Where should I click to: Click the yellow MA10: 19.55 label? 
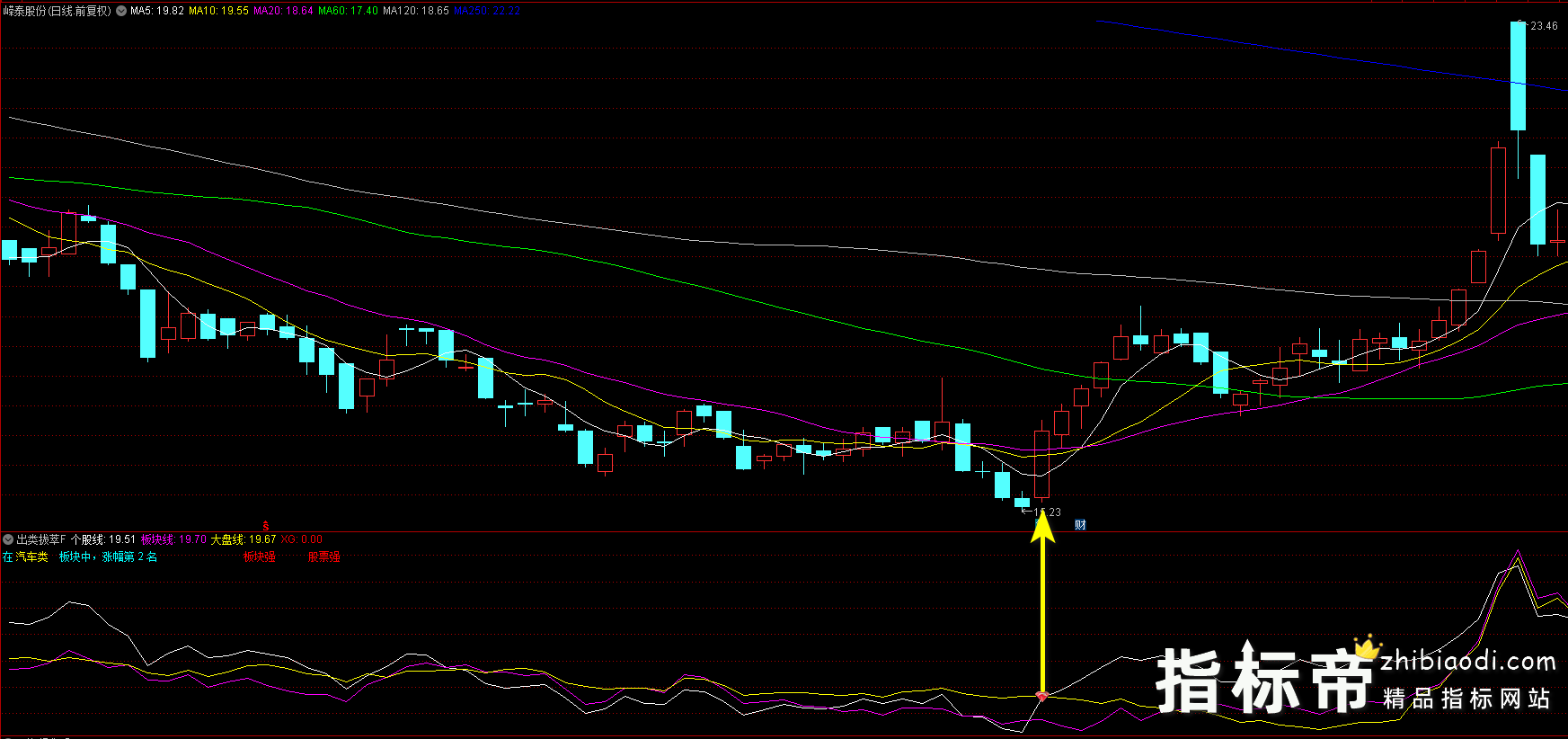tap(218, 11)
